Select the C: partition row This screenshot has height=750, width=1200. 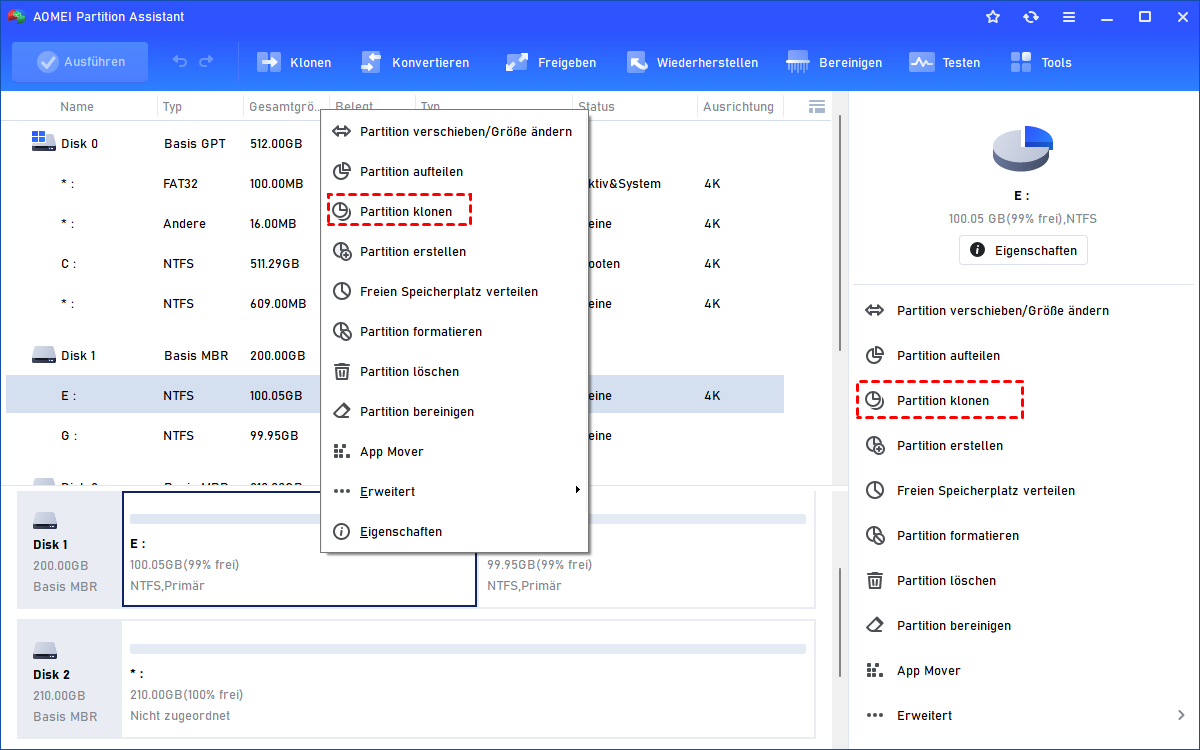(395, 264)
